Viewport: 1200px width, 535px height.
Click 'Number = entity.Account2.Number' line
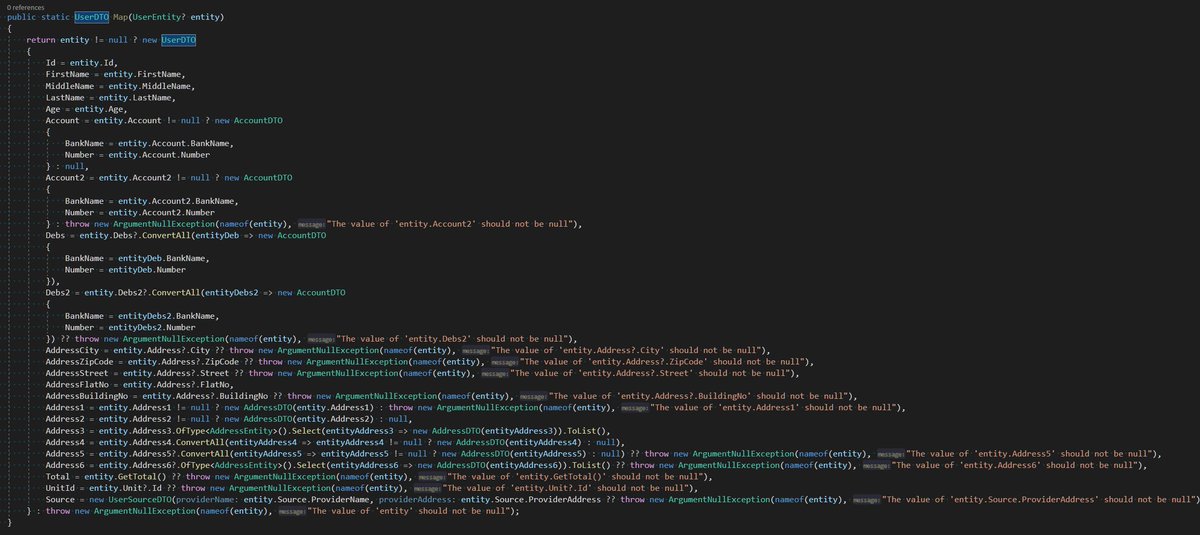(x=138, y=214)
